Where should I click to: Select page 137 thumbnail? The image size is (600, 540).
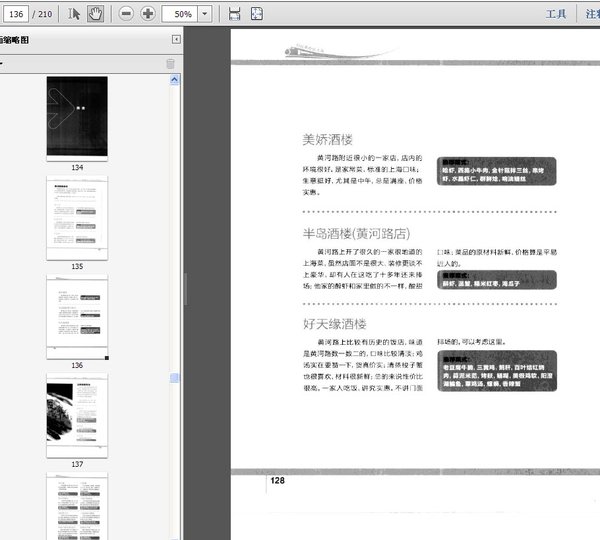pos(77,412)
